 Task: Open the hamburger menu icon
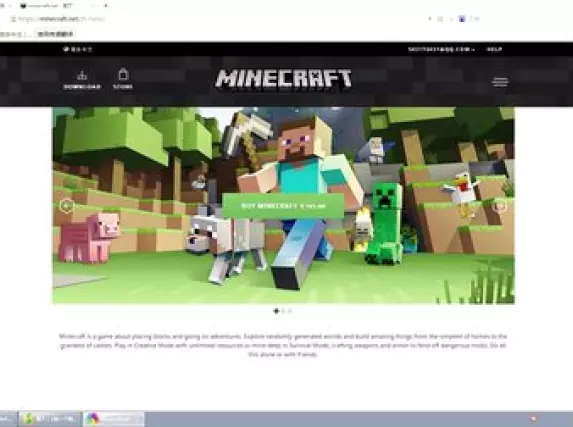point(500,82)
